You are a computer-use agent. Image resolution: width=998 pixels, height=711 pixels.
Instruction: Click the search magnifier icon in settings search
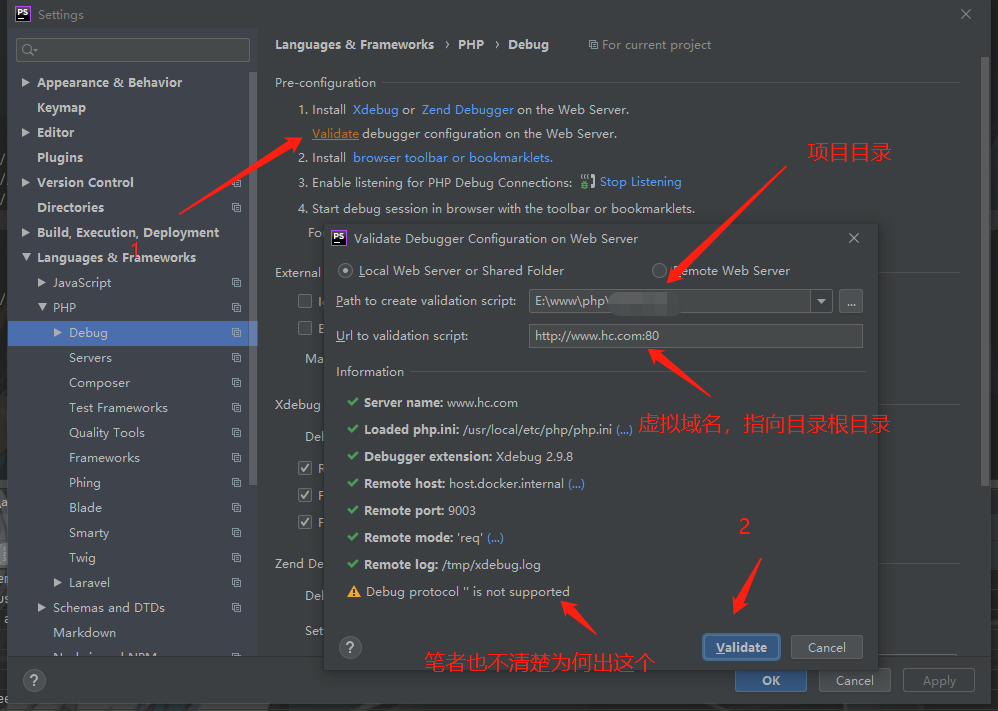coord(29,50)
